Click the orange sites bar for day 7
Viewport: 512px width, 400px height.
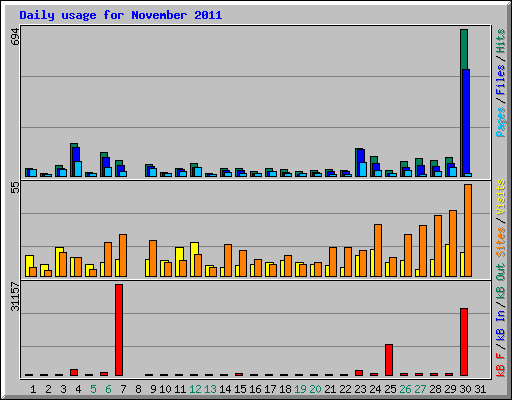tap(123, 255)
